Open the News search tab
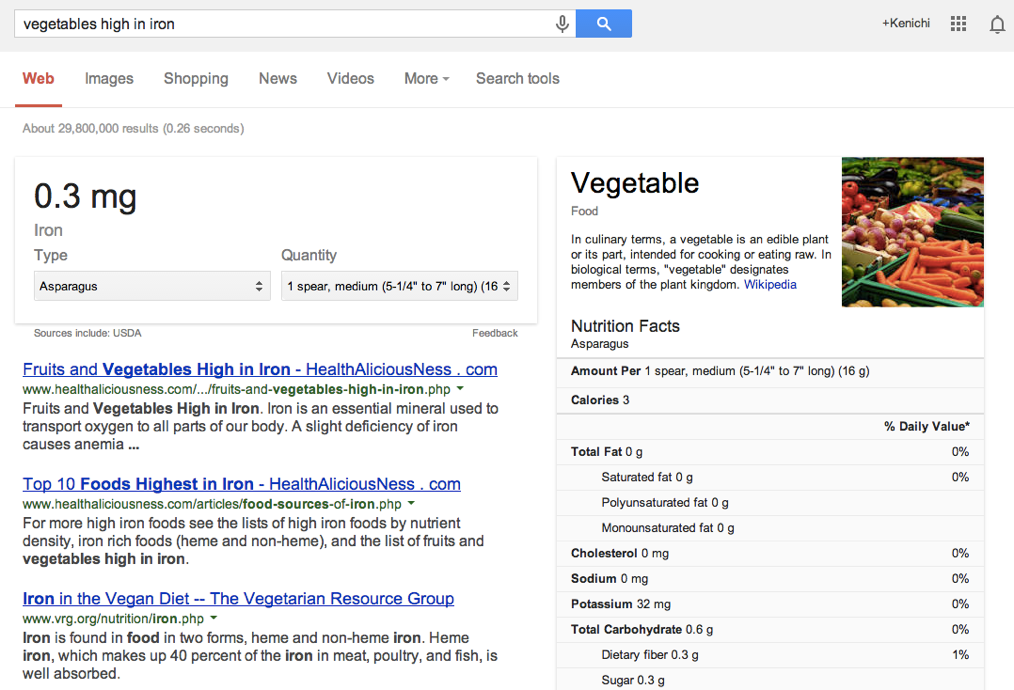Screen dimensions: 1014x690 [x=278, y=78]
